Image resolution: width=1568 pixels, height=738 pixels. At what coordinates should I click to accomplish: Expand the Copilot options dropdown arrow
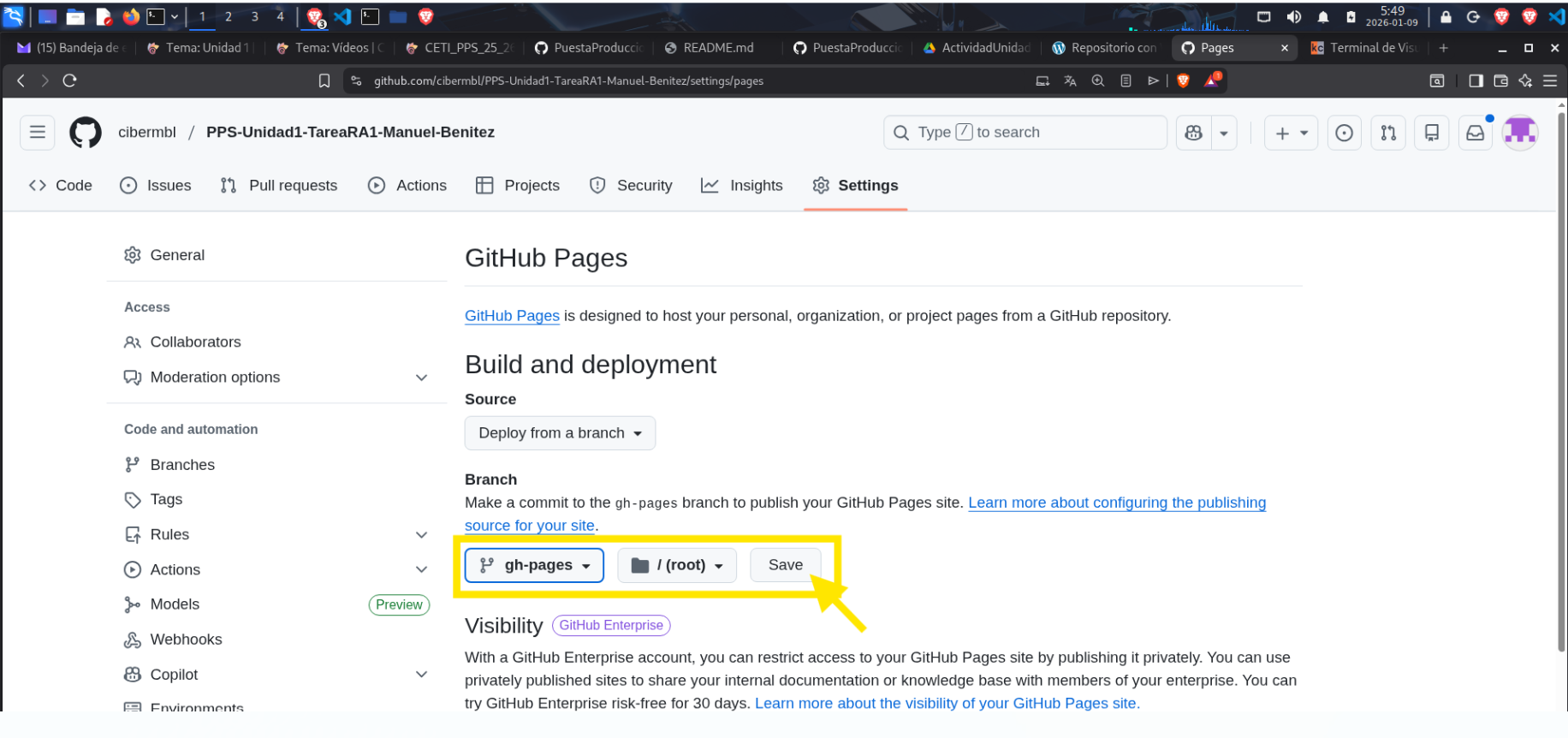1224,133
